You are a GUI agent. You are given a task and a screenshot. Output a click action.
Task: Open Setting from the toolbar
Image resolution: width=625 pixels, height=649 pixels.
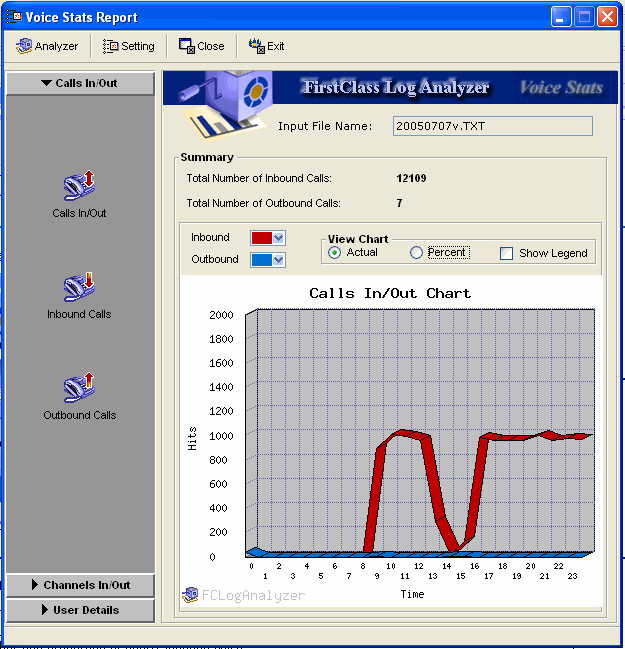tap(111, 46)
